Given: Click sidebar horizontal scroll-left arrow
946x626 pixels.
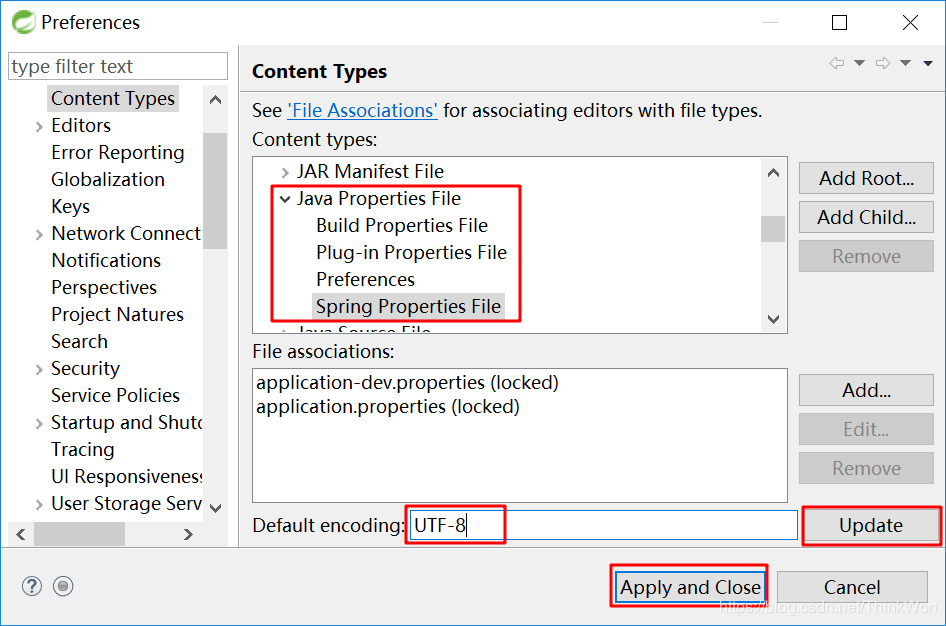Looking at the screenshot, I should [x=21, y=534].
